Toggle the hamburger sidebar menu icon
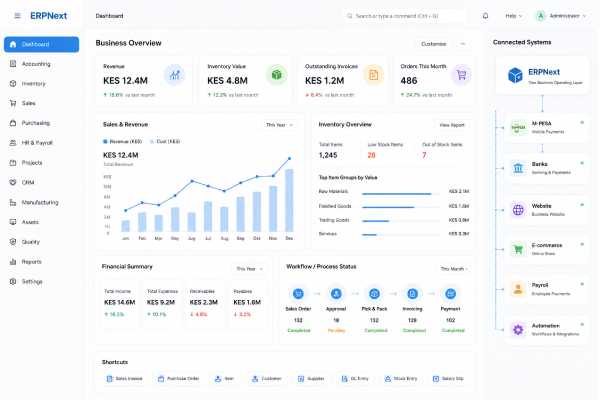This screenshot has width=600, height=400. pyautogui.click(x=17, y=16)
